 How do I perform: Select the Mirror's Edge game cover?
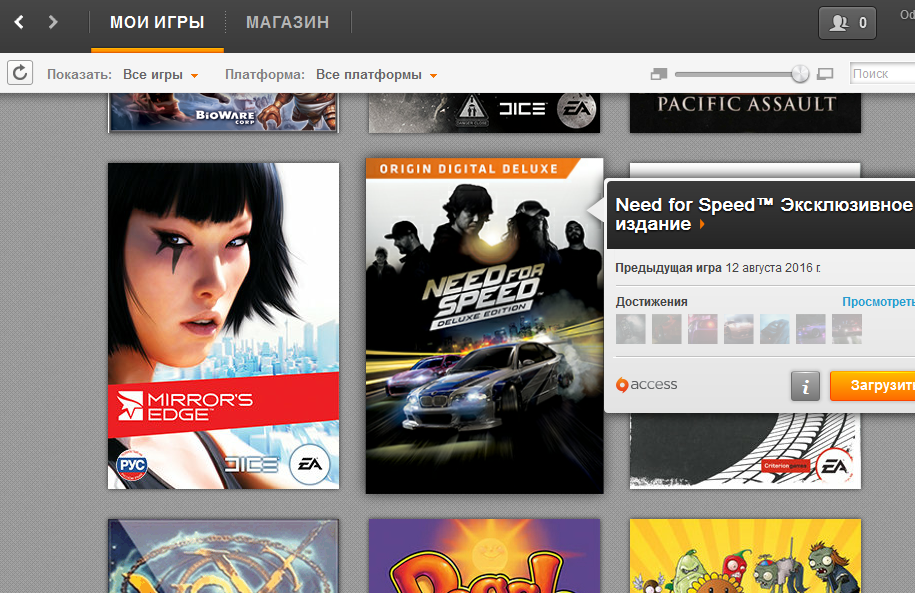coord(223,326)
